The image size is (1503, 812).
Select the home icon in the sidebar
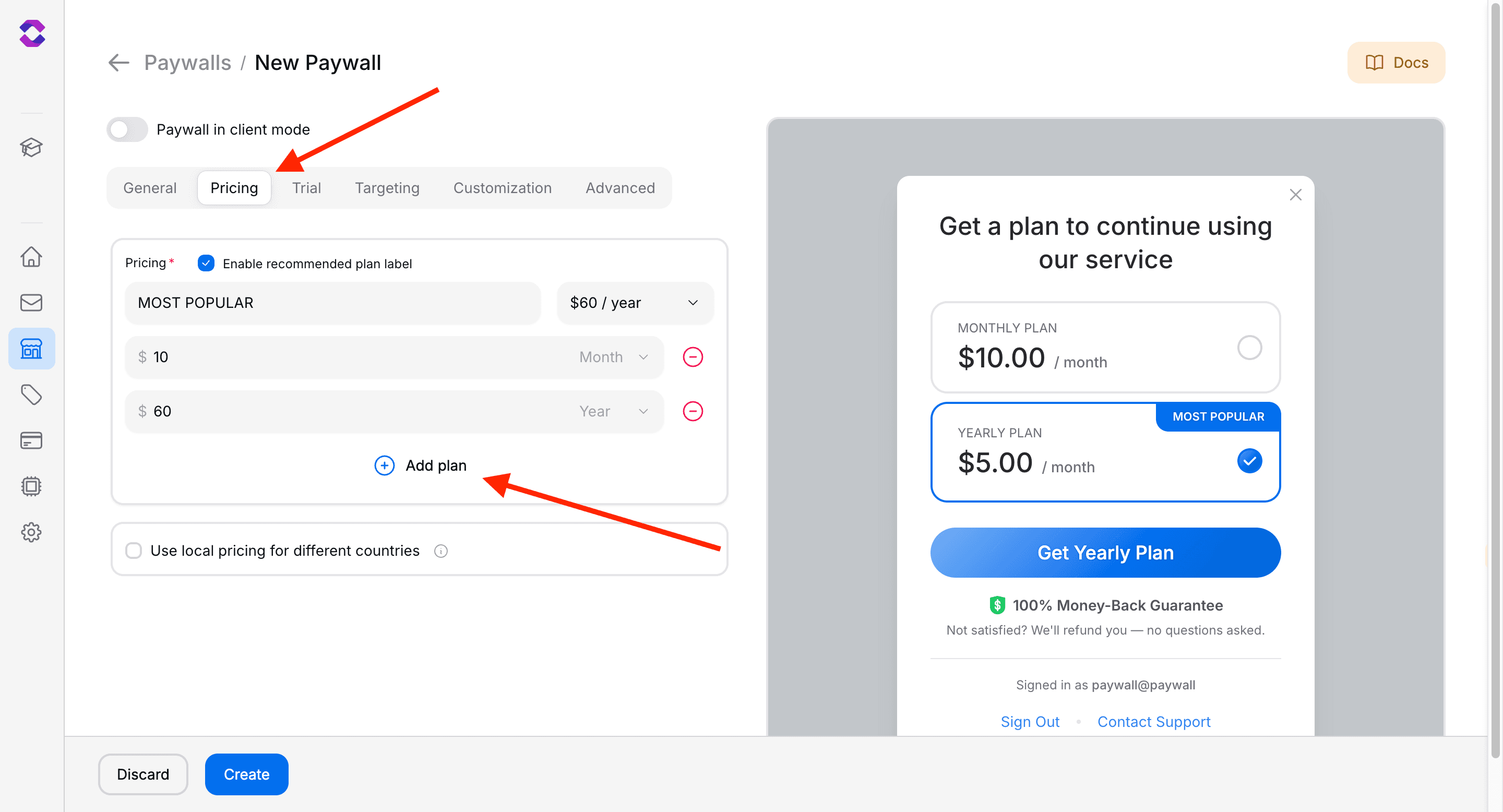[x=31, y=257]
